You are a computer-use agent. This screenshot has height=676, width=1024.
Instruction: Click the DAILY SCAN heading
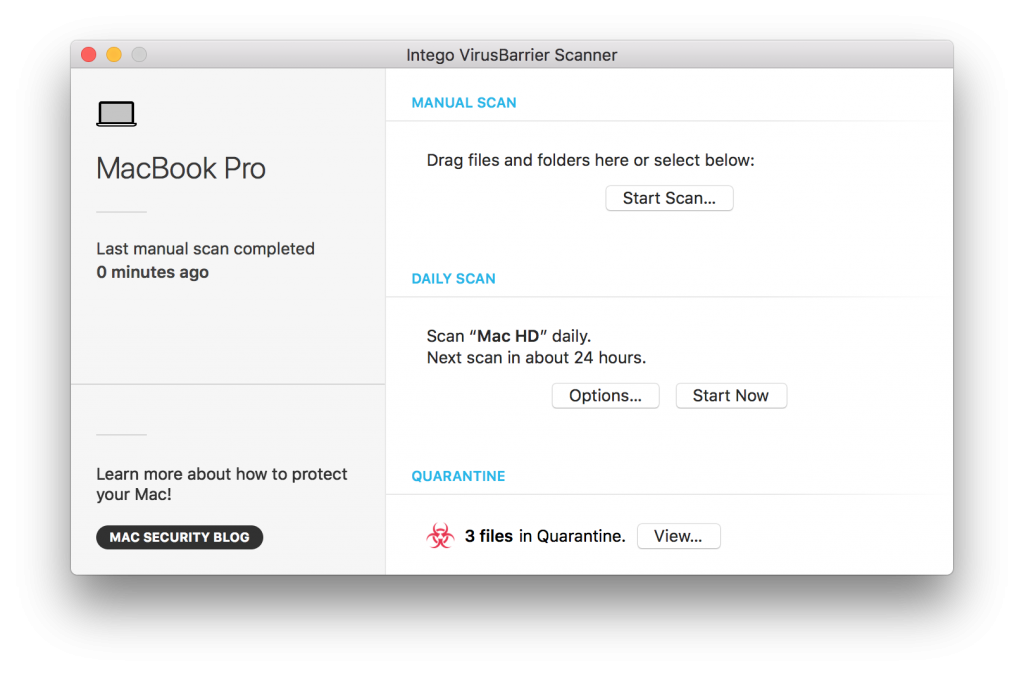(x=453, y=279)
